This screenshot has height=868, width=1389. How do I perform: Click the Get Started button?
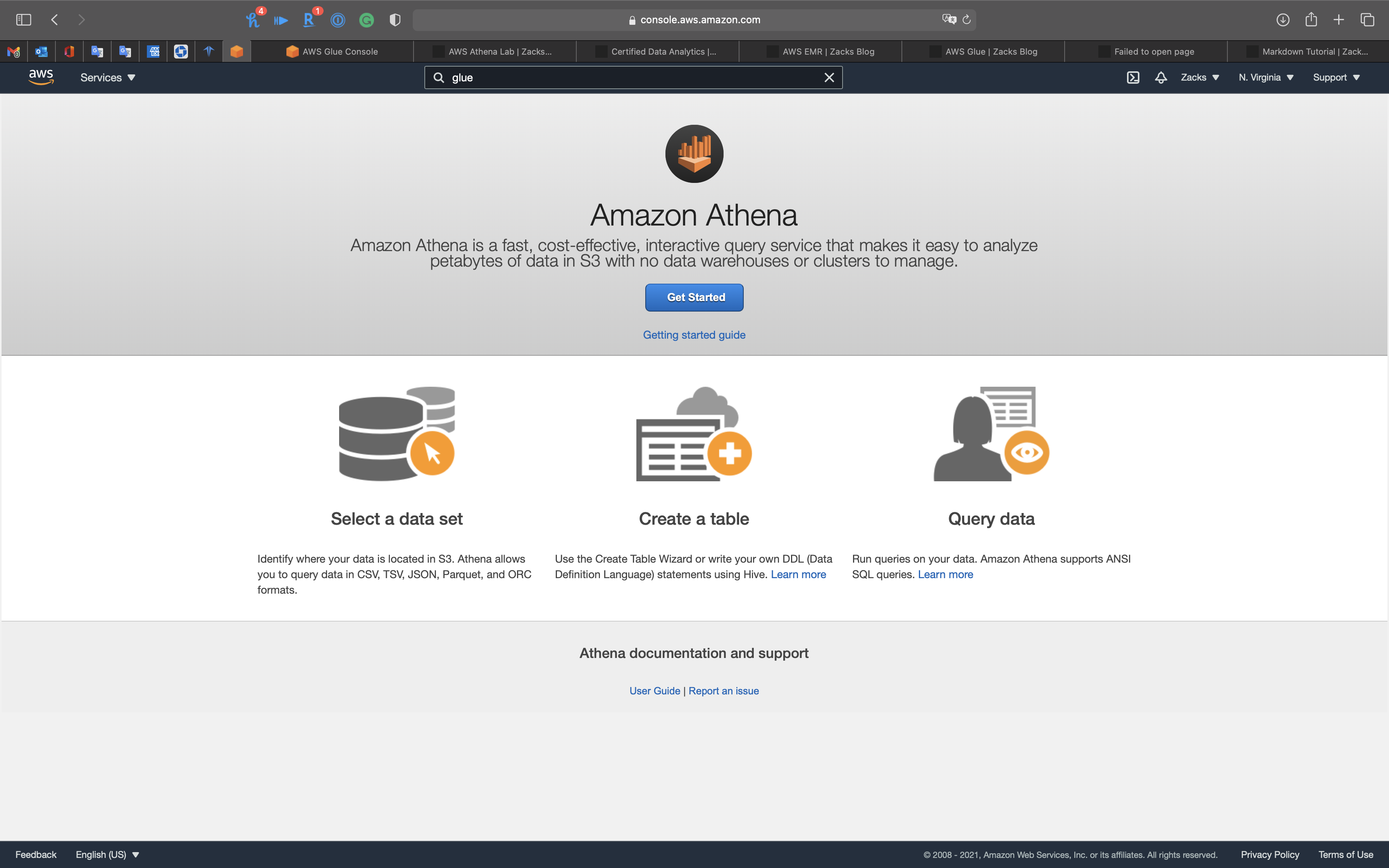(x=694, y=297)
